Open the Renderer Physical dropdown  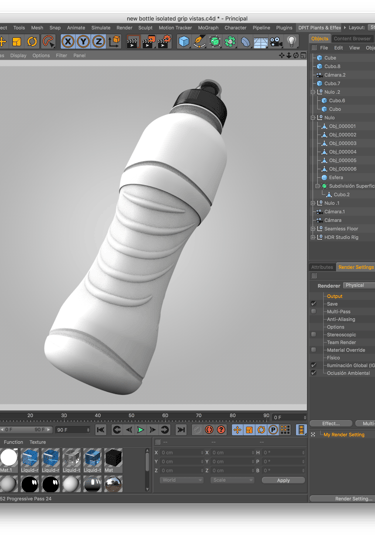click(359, 285)
